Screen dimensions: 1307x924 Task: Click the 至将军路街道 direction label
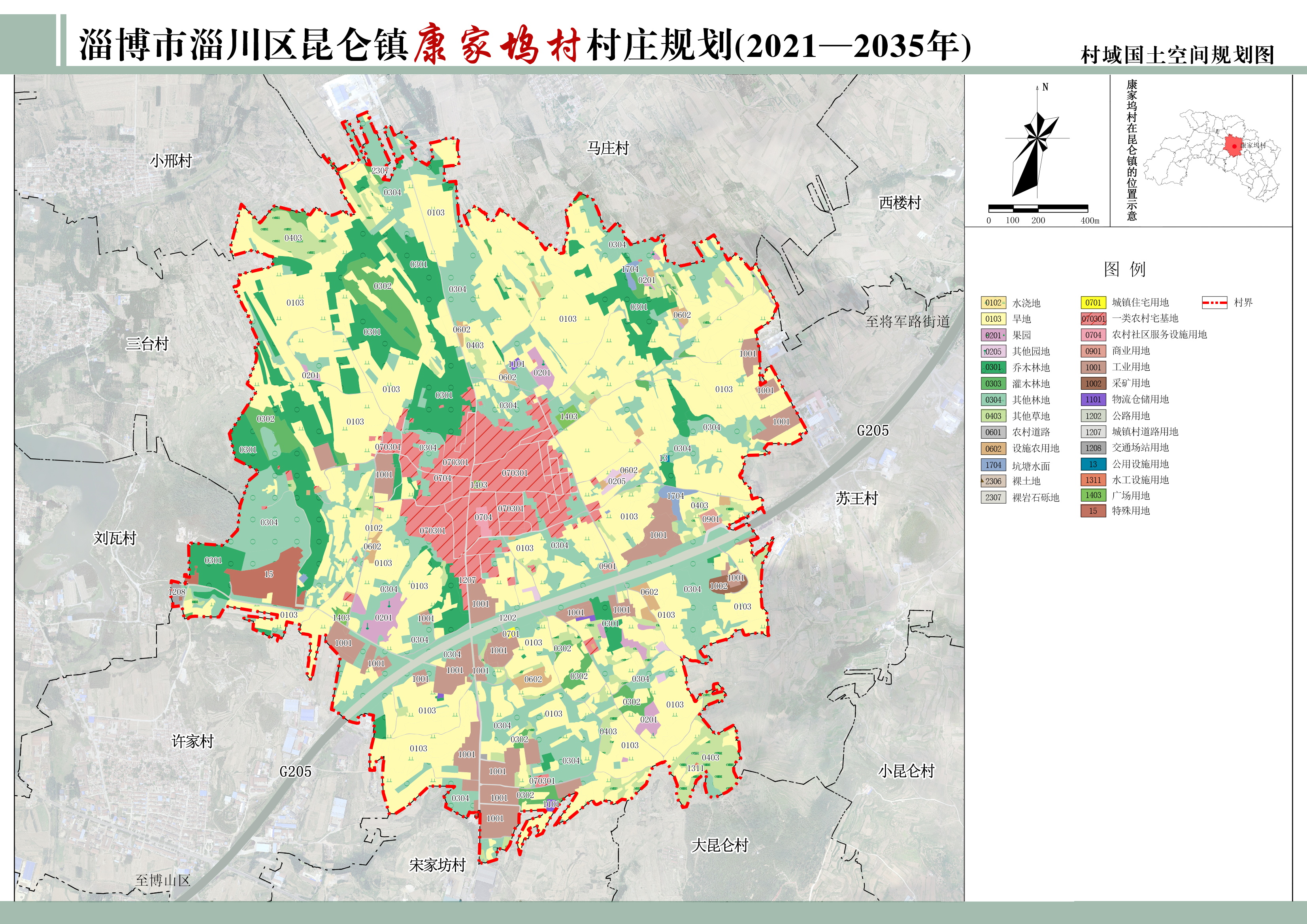[x=907, y=322]
